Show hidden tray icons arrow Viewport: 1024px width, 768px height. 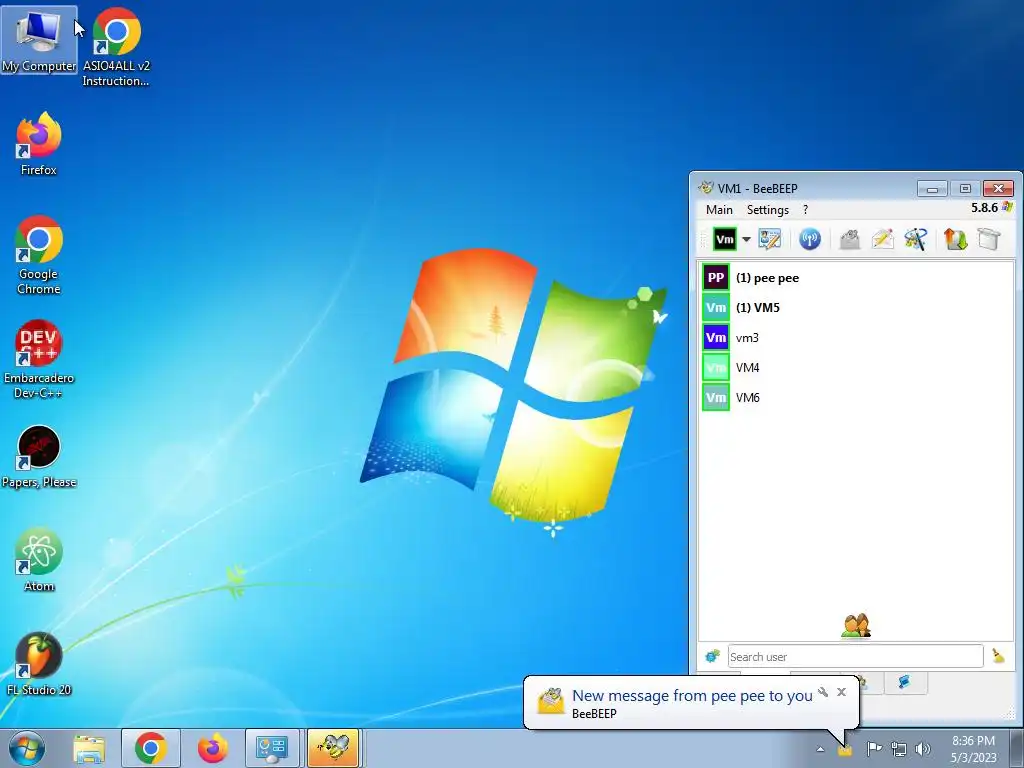click(x=820, y=749)
